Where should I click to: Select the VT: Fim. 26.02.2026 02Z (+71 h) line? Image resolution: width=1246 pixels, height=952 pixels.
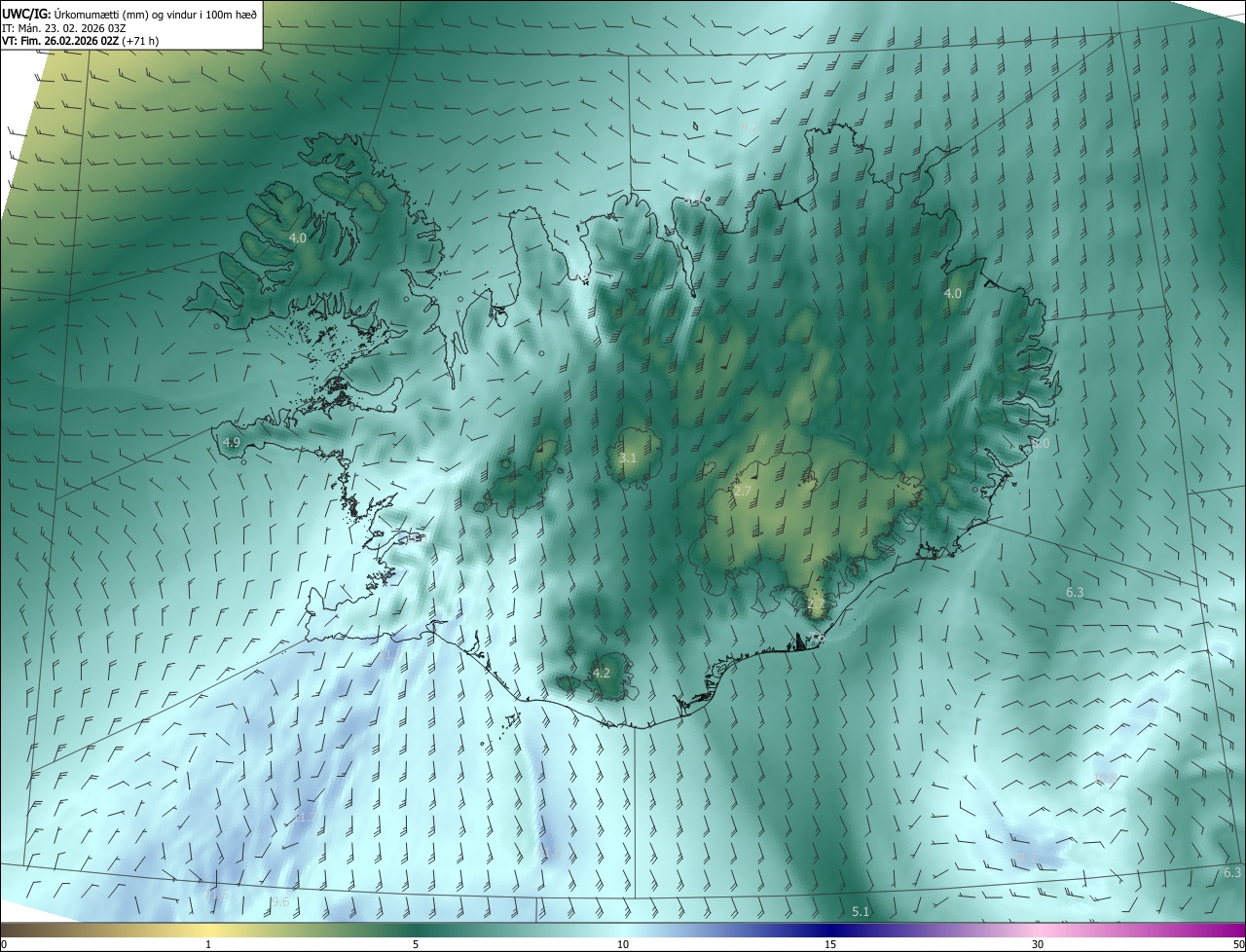coord(81,41)
